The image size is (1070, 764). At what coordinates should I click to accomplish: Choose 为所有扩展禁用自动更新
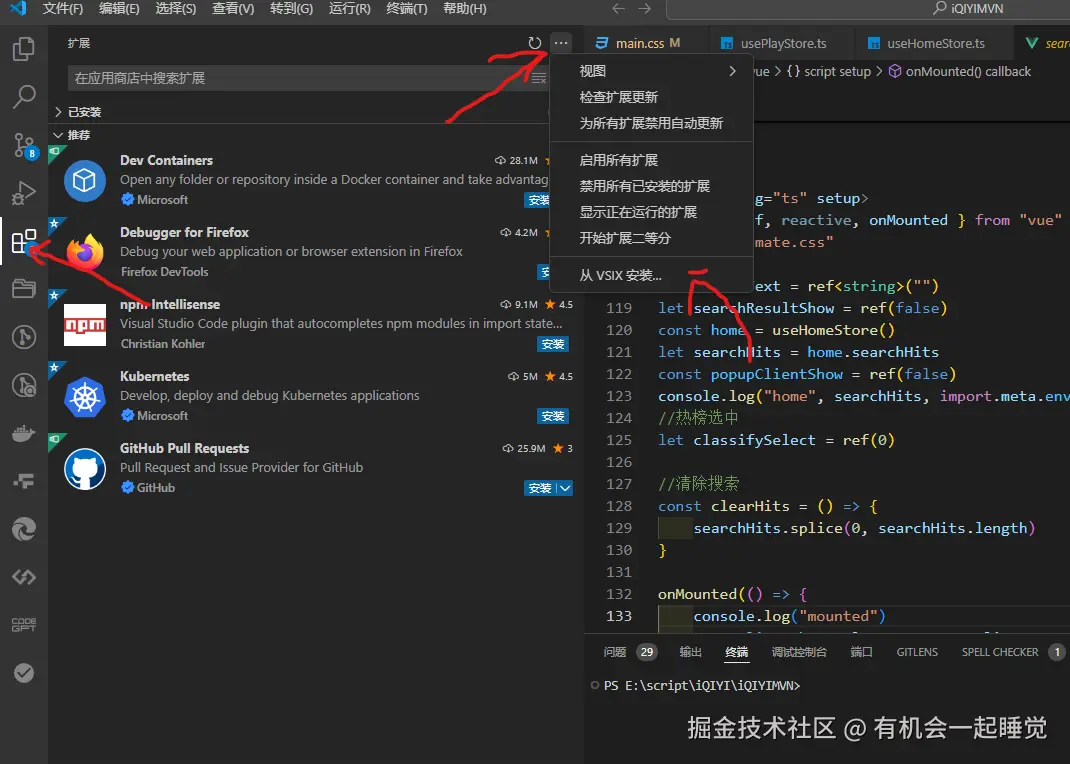651,123
